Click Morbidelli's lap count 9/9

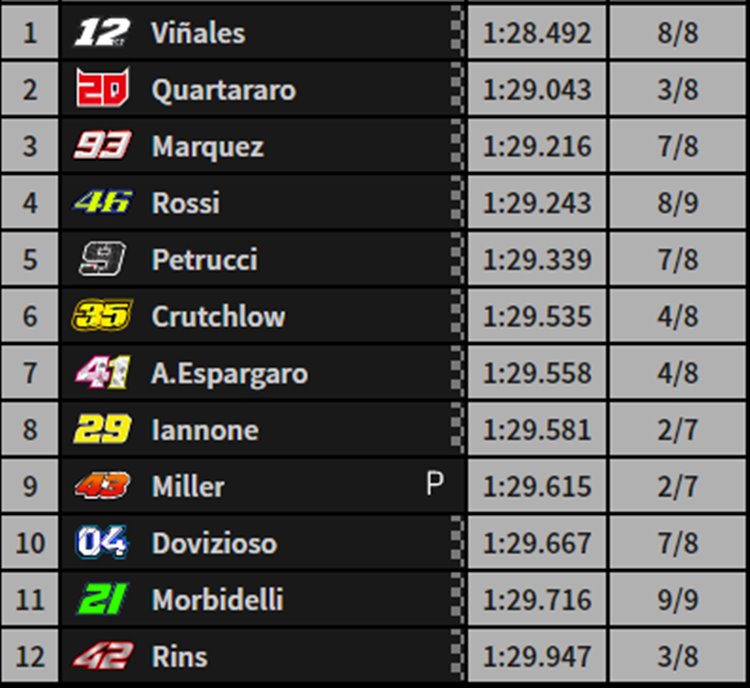(678, 599)
